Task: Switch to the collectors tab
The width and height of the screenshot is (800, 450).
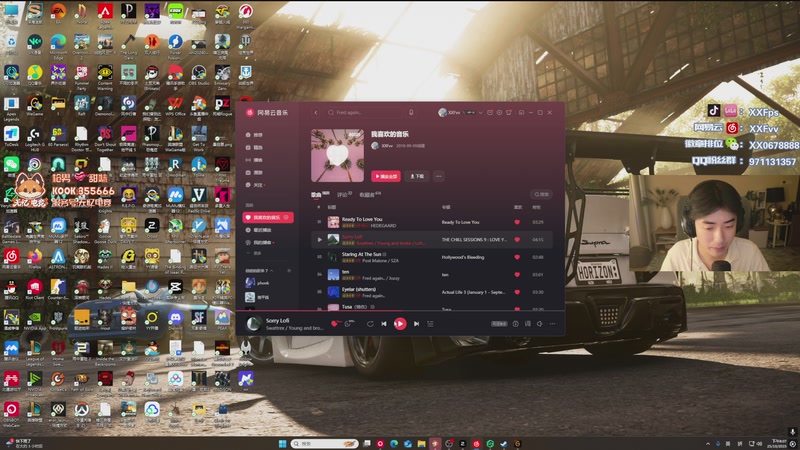Action: pos(370,194)
